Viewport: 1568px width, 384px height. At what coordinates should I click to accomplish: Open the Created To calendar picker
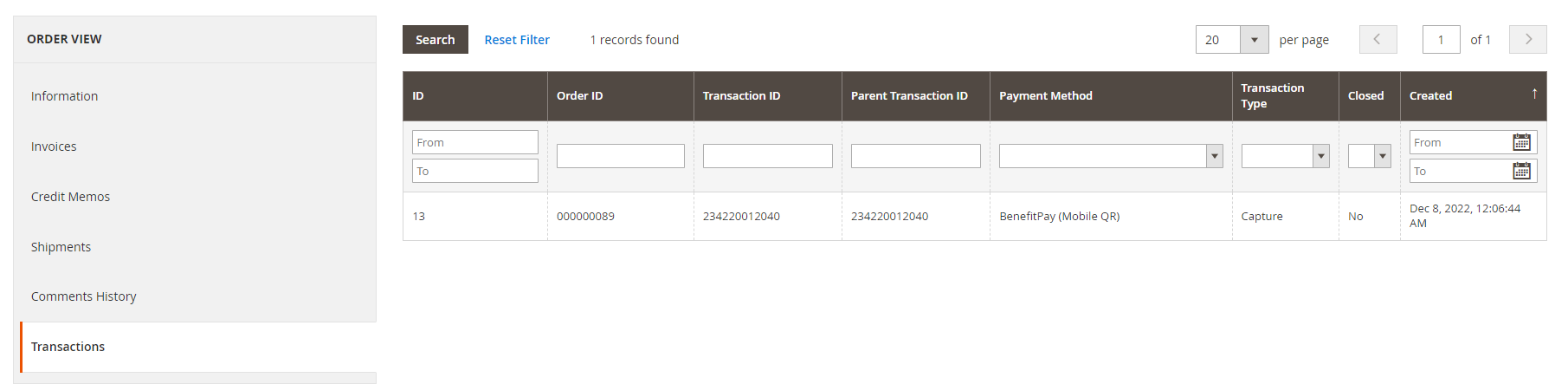pos(1521,171)
